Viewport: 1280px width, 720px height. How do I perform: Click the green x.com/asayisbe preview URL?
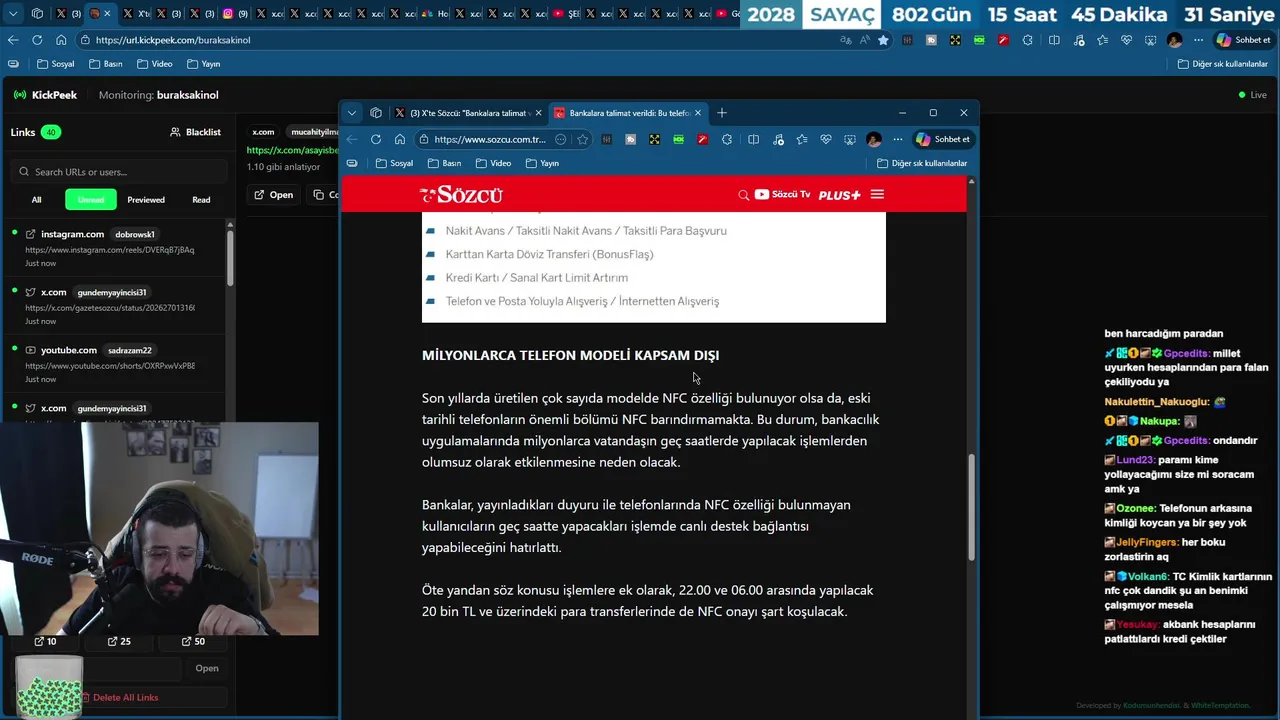pyautogui.click(x=292, y=150)
